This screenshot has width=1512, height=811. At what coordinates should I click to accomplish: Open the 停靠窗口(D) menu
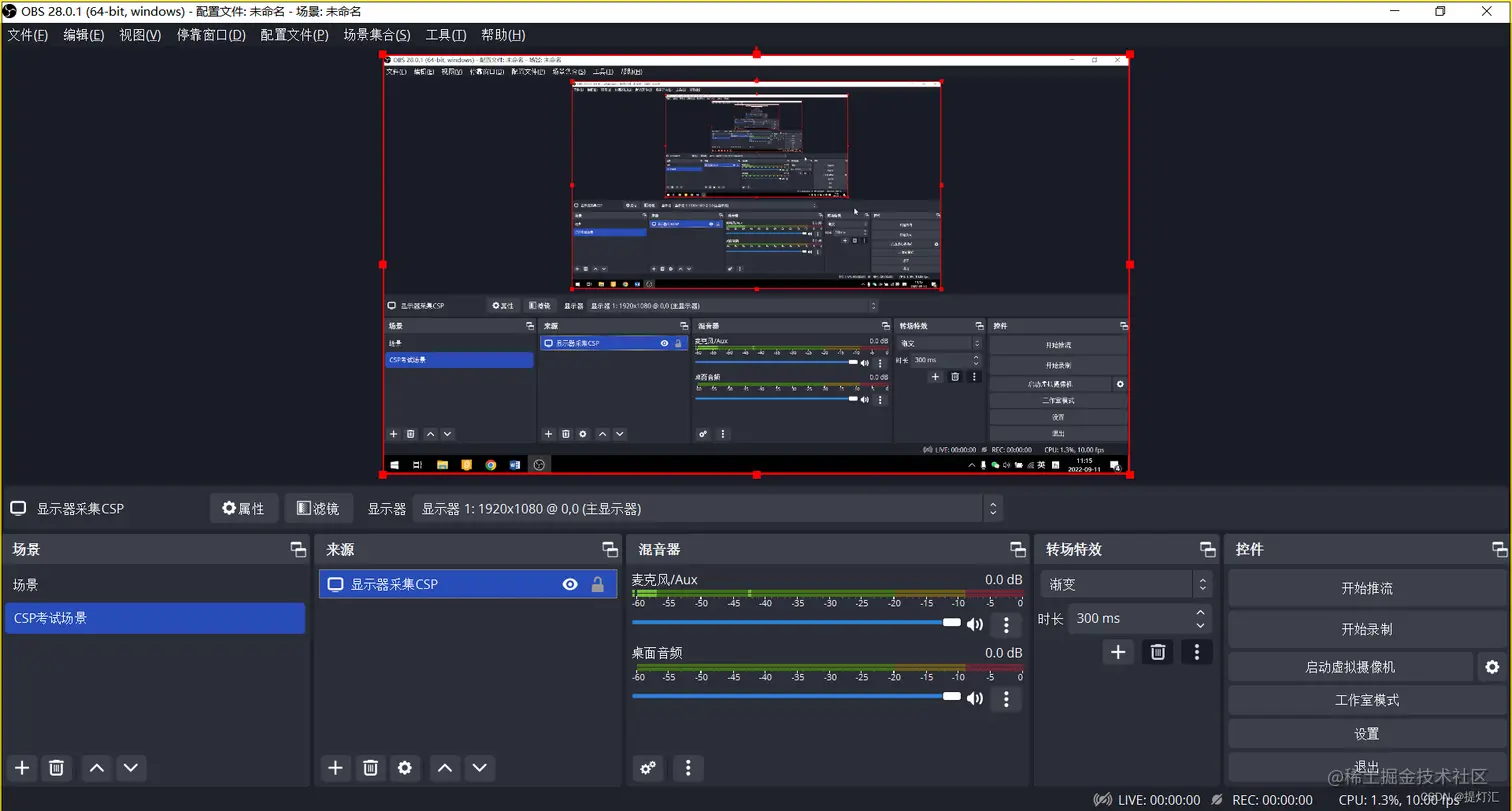pos(211,35)
